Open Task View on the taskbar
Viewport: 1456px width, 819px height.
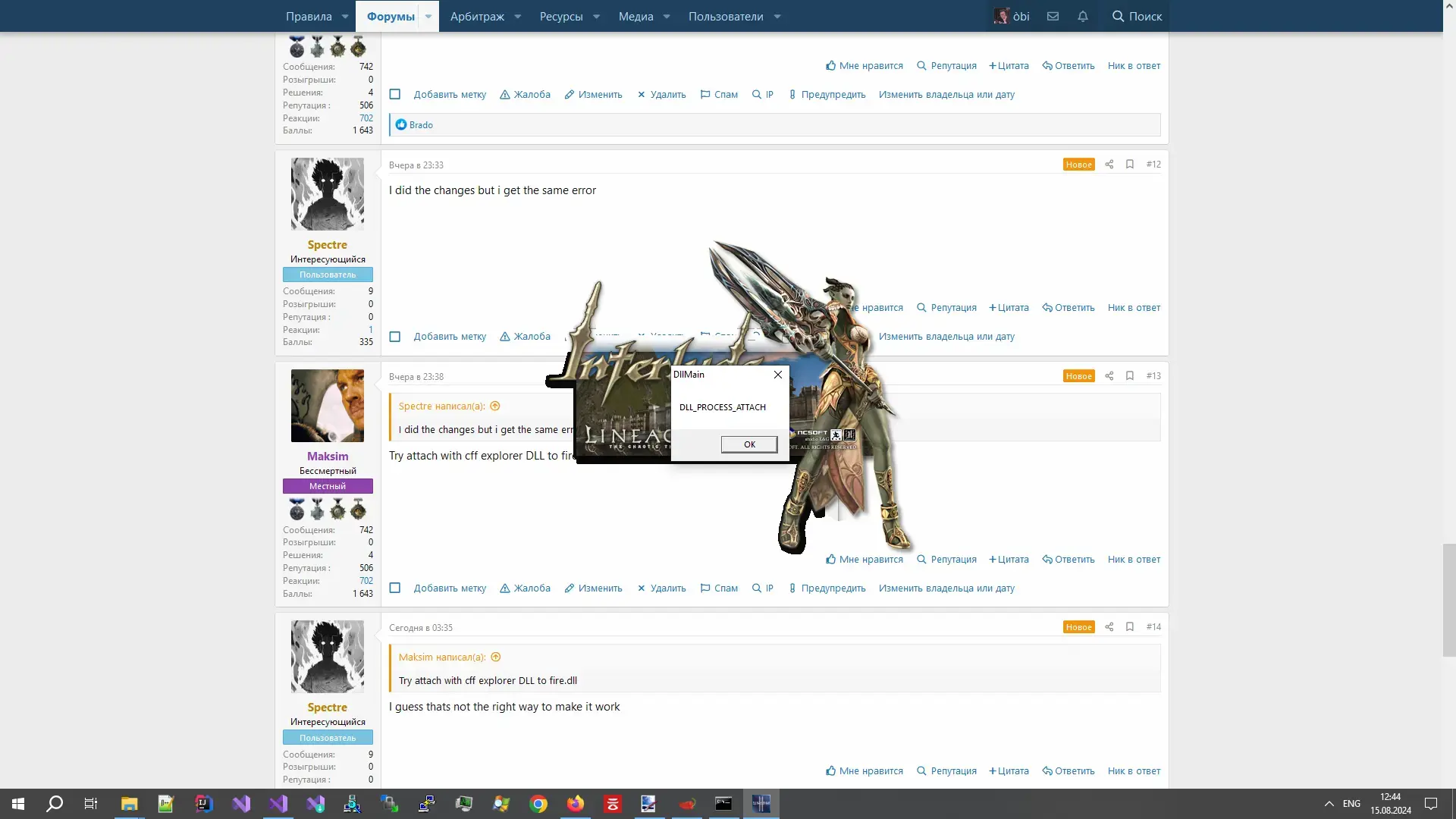(91, 804)
